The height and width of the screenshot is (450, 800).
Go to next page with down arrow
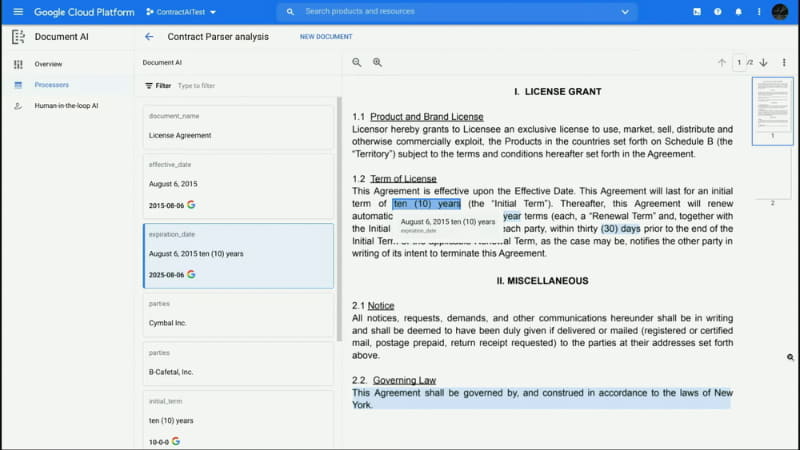(x=763, y=62)
